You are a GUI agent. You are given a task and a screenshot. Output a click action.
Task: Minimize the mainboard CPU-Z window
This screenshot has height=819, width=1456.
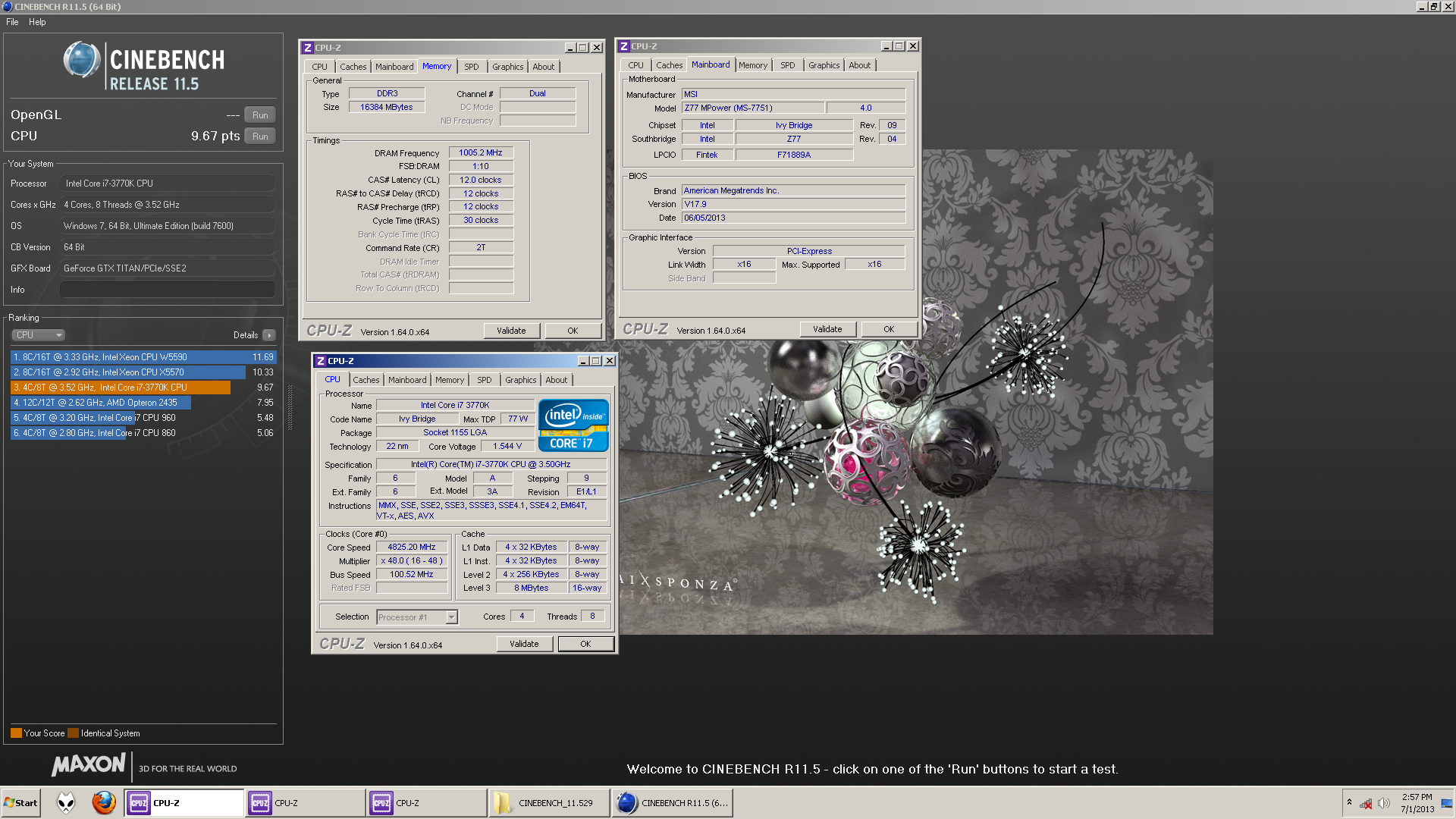click(x=886, y=46)
